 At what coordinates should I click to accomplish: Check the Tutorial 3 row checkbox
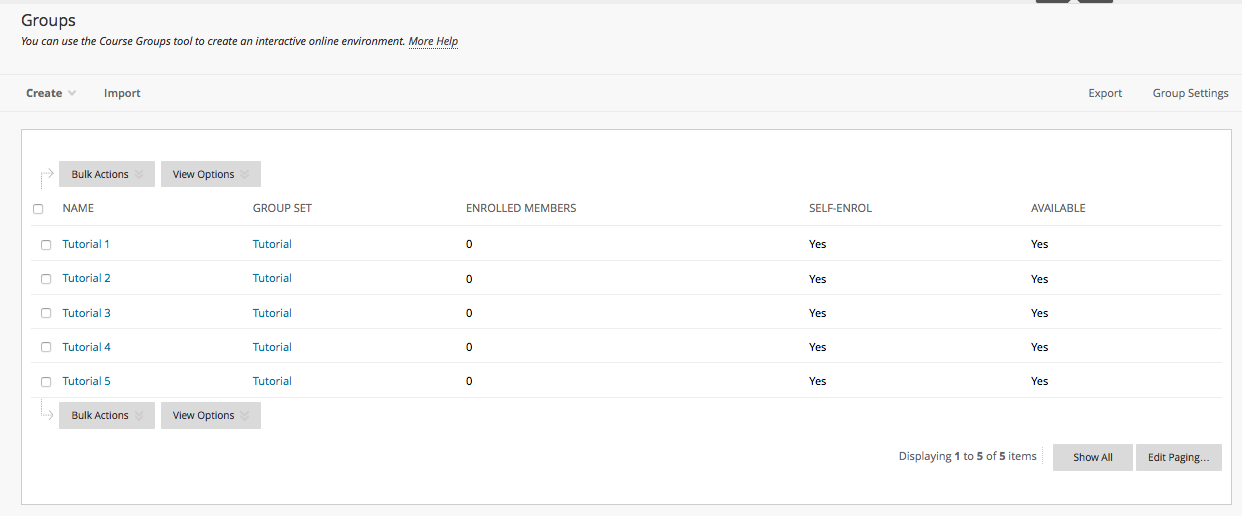46,313
